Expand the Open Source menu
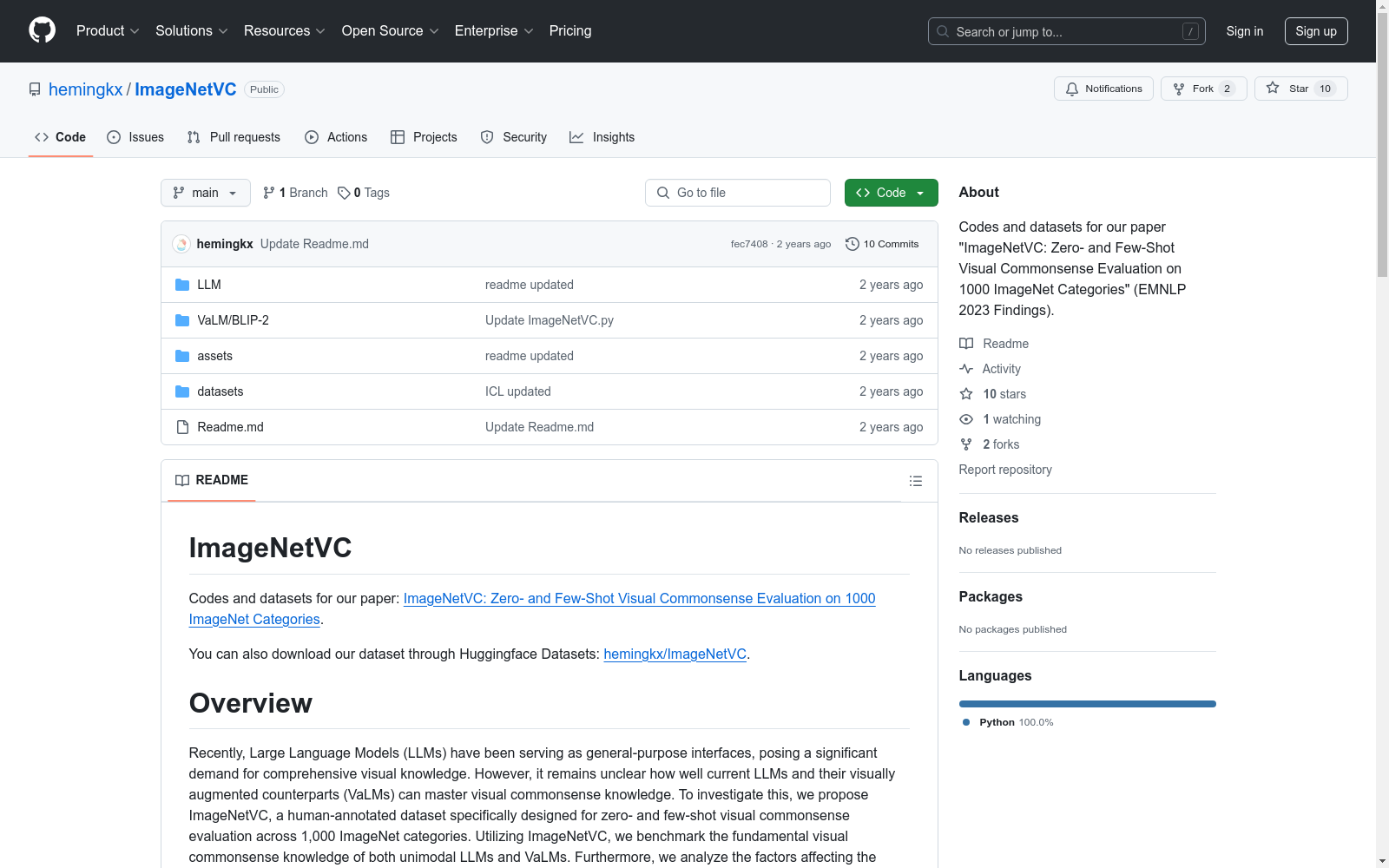This screenshot has height=868, width=1389. point(391,30)
